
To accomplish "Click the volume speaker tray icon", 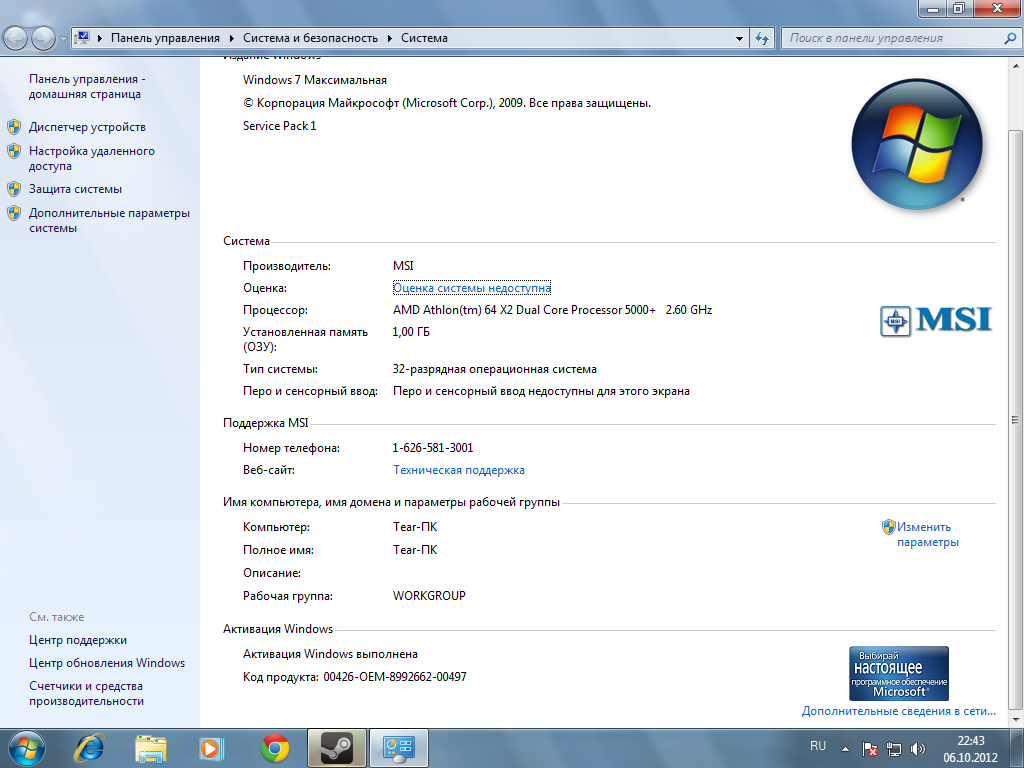I will coord(918,749).
